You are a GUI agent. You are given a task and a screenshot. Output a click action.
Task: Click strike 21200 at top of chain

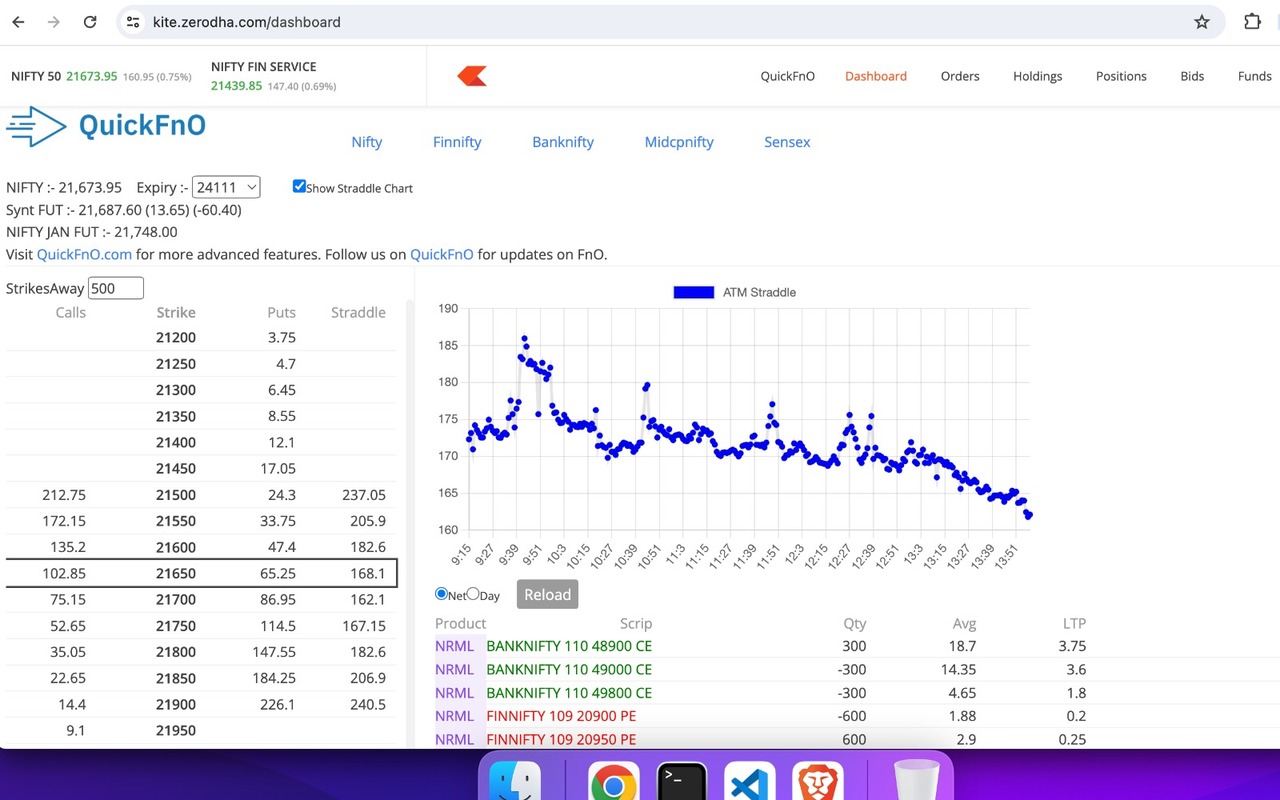pos(176,337)
